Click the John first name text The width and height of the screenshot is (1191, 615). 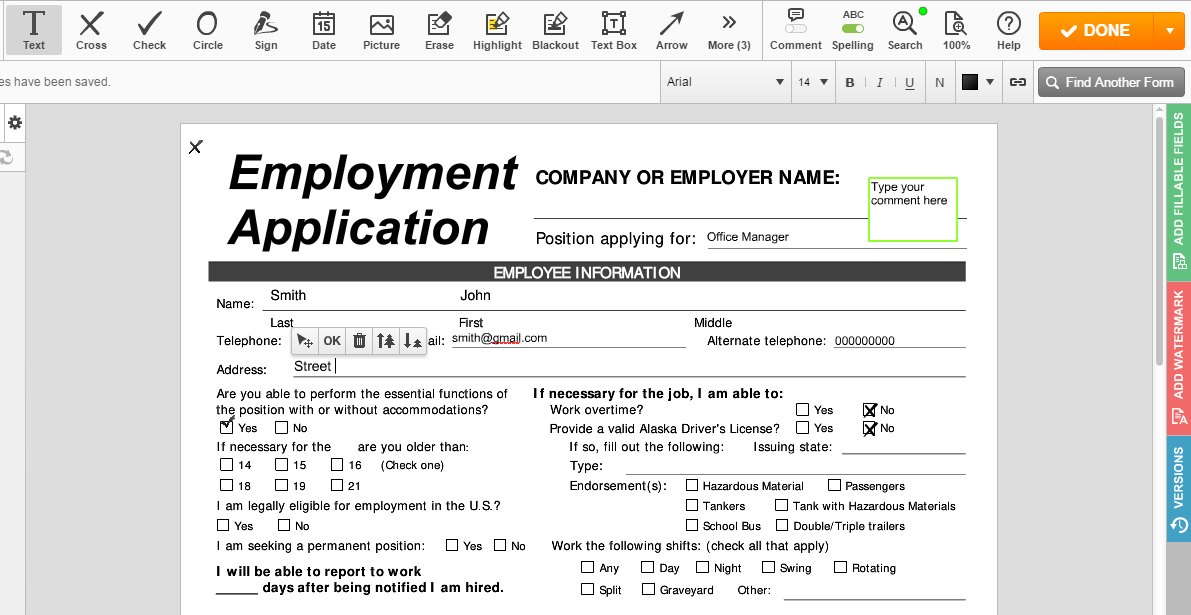[x=475, y=295]
